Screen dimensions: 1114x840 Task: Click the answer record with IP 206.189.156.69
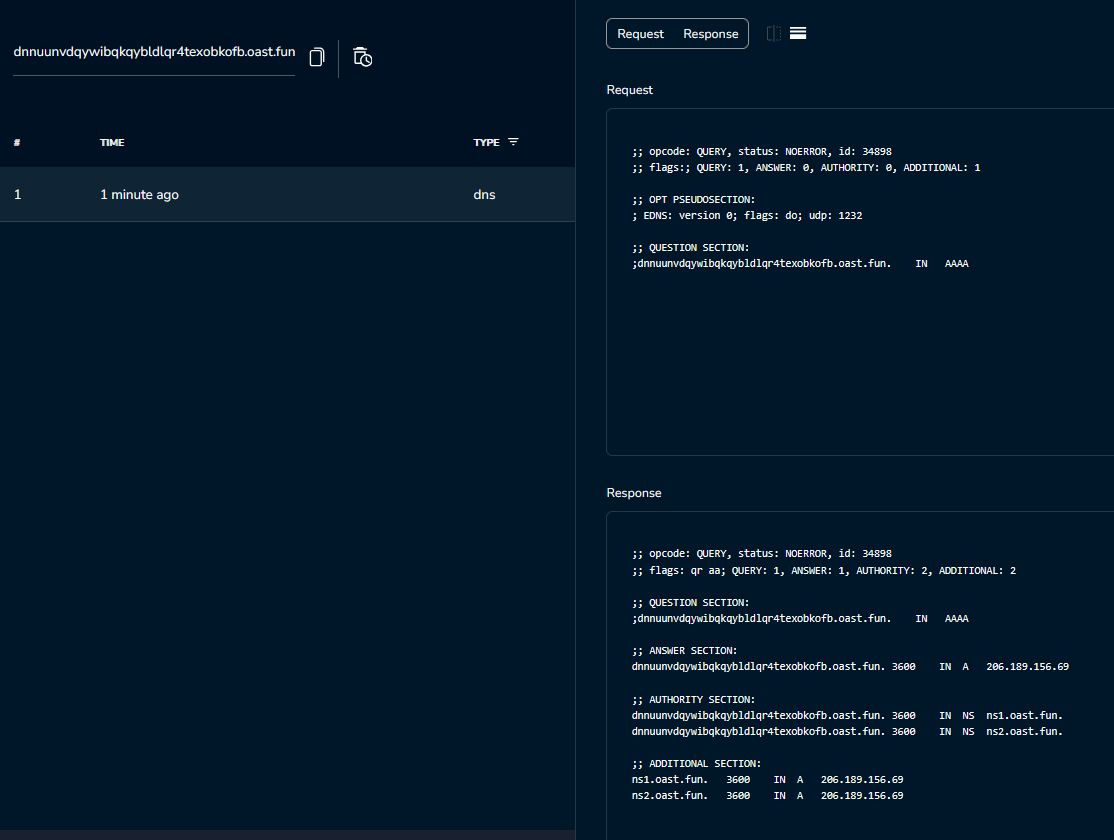[850, 667]
